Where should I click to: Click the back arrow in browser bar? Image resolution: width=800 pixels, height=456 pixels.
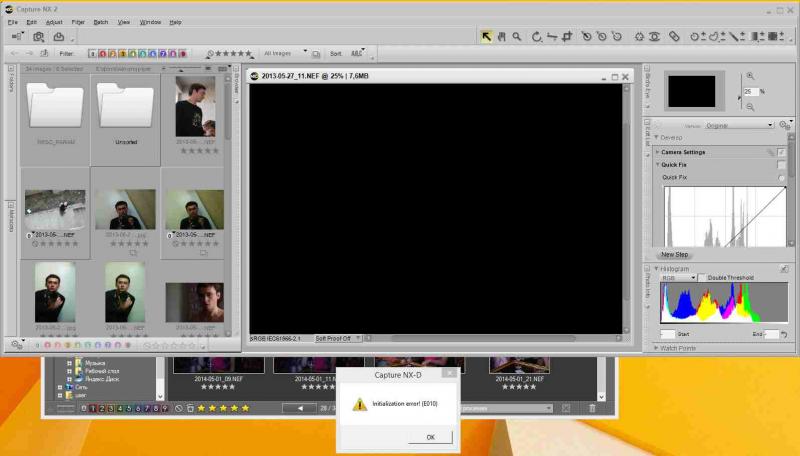coord(15,54)
